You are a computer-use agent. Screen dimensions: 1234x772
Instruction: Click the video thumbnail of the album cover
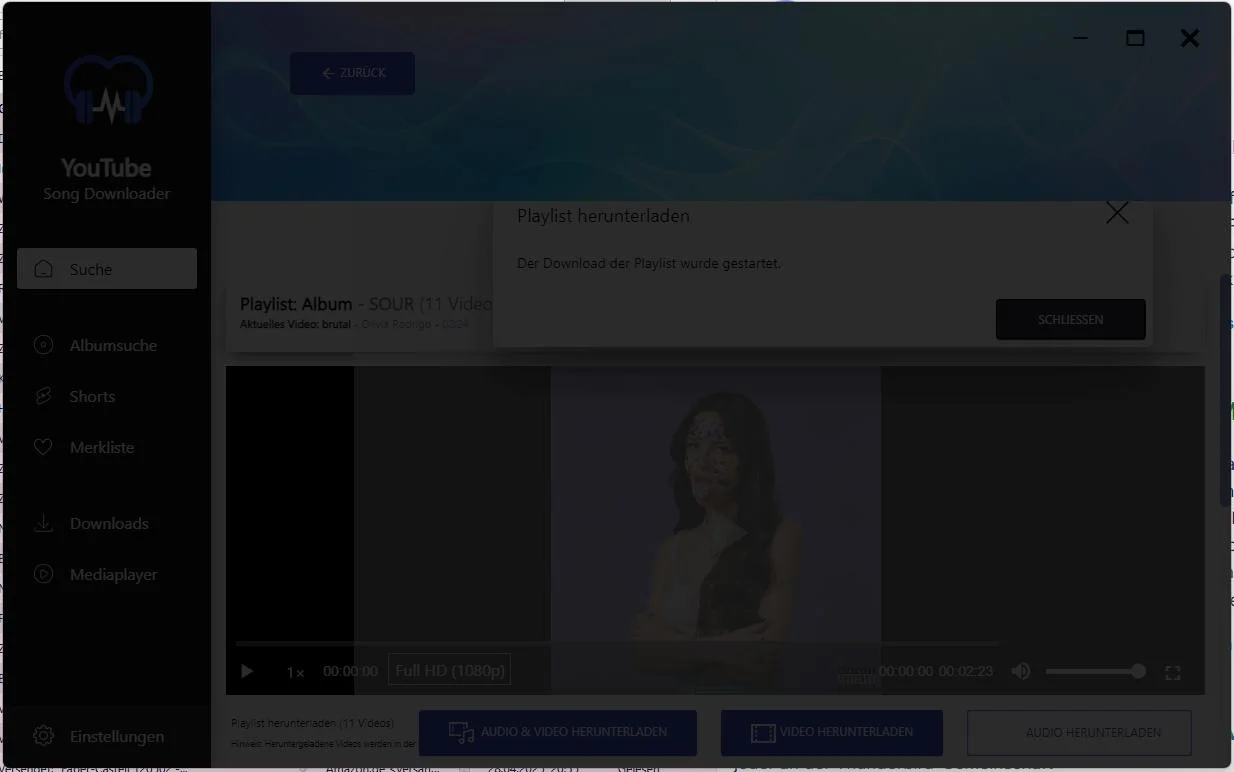(716, 530)
